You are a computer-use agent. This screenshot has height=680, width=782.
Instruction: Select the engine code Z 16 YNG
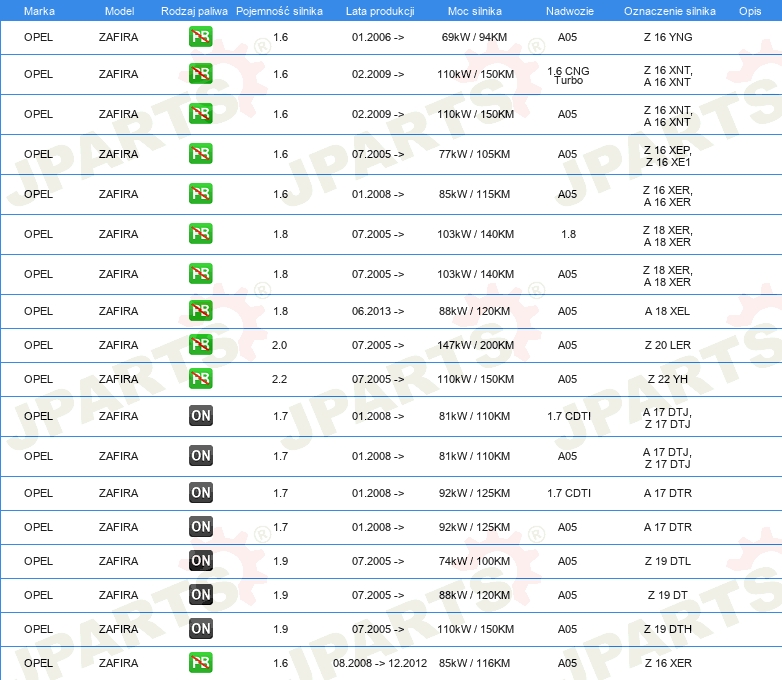(x=668, y=37)
